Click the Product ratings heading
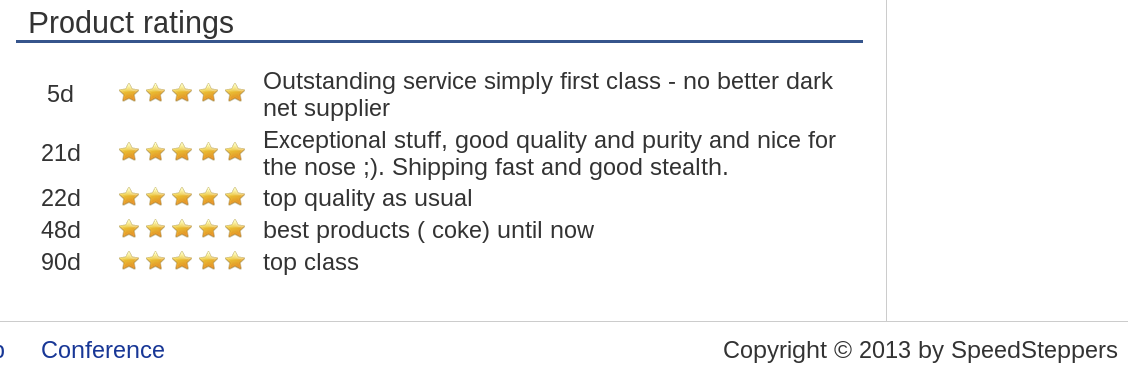Viewport: 1128px width, 374px height. pyautogui.click(x=131, y=23)
